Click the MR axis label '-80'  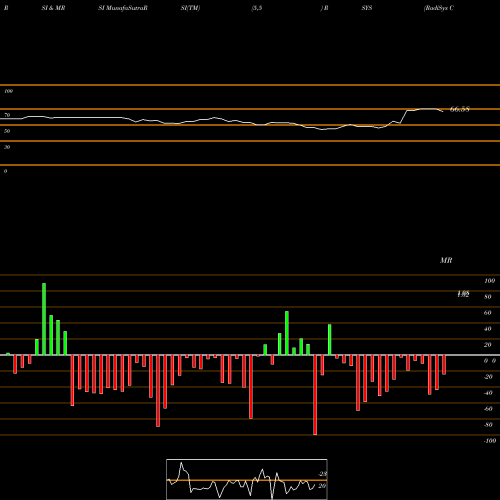[x=488, y=425]
